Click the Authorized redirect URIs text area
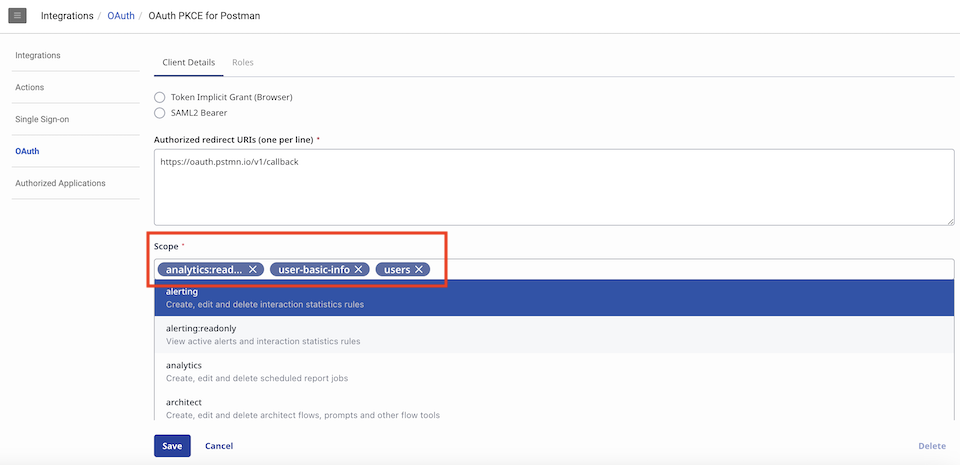 (x=554, y=190)
